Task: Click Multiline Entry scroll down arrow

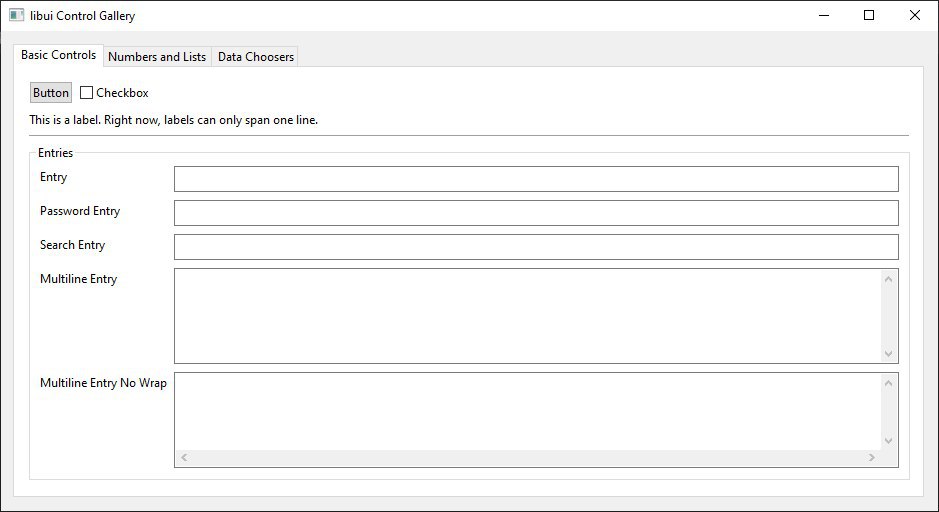Action: (x=888, y=353)
